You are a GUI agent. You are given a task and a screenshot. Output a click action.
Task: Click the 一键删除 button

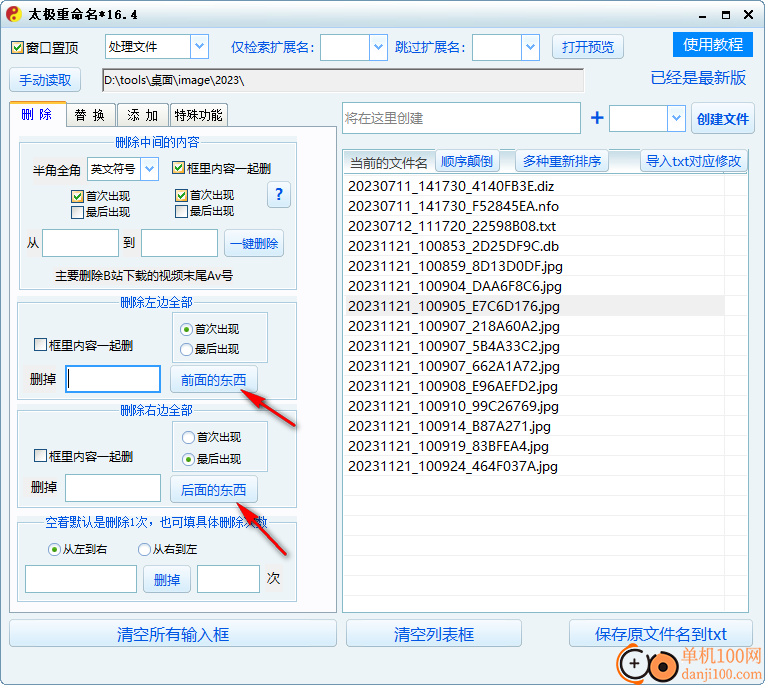pyautogui.click(x=254, y=243)
